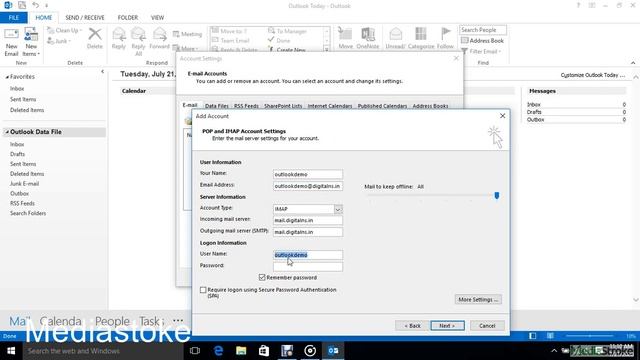This screenshot has width=640, height=360.
Task: Open Account Type dropdown
Action: pyautogui.click(x=338, y=209)
